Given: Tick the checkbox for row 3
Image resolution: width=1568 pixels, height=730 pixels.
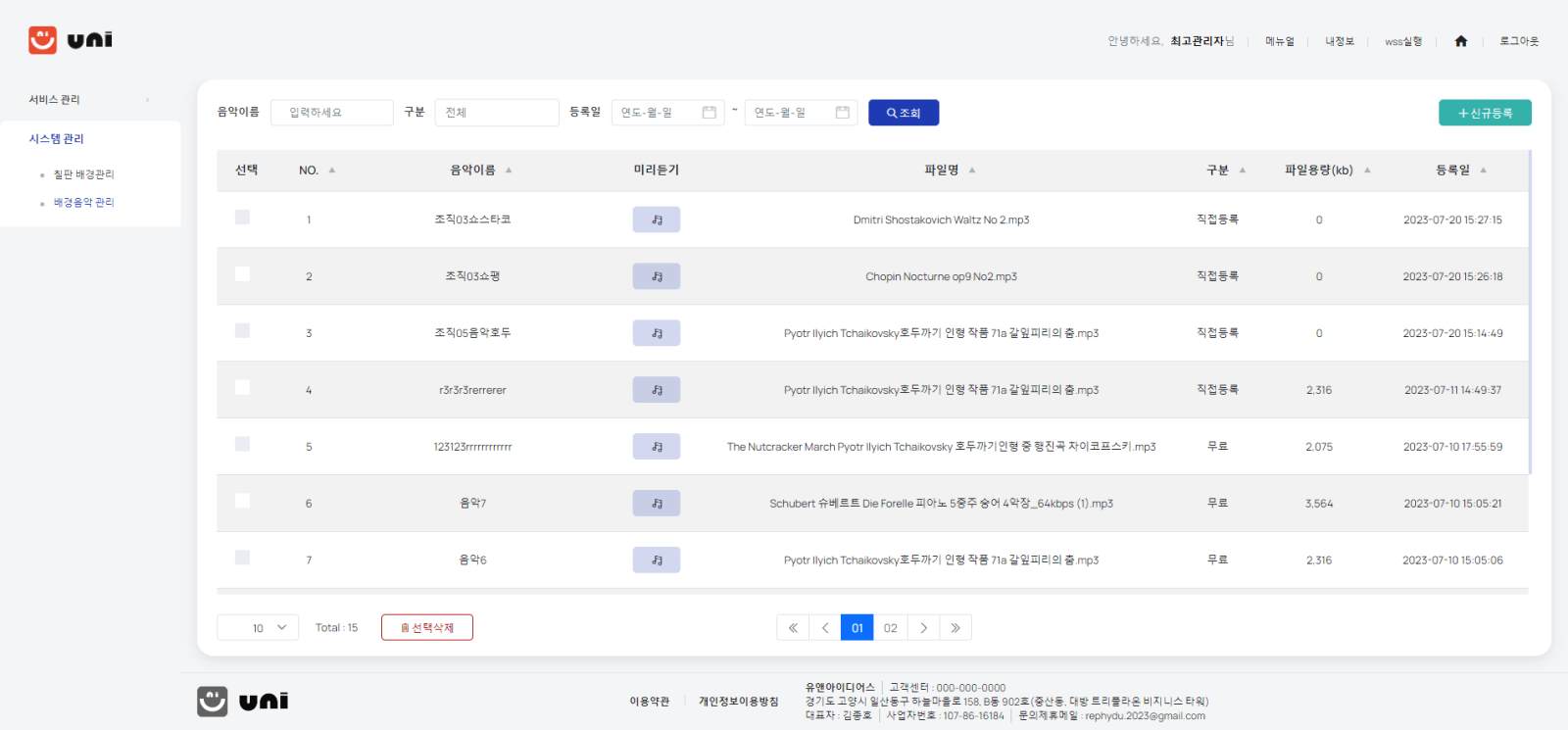Looking at the screenshot, I should 242,331.
